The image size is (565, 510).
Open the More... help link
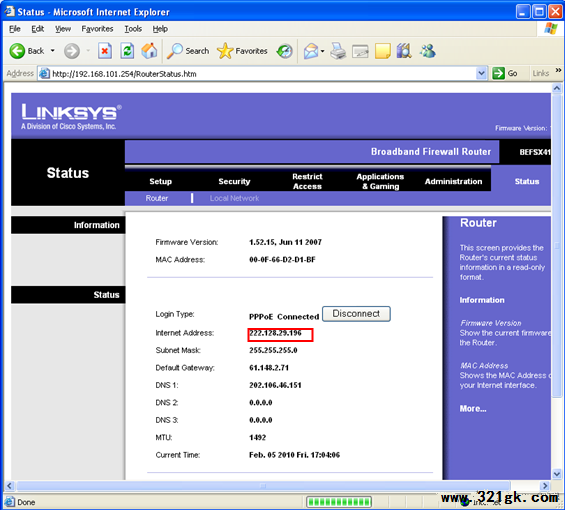pyautogui.click(x=473, y=408)
